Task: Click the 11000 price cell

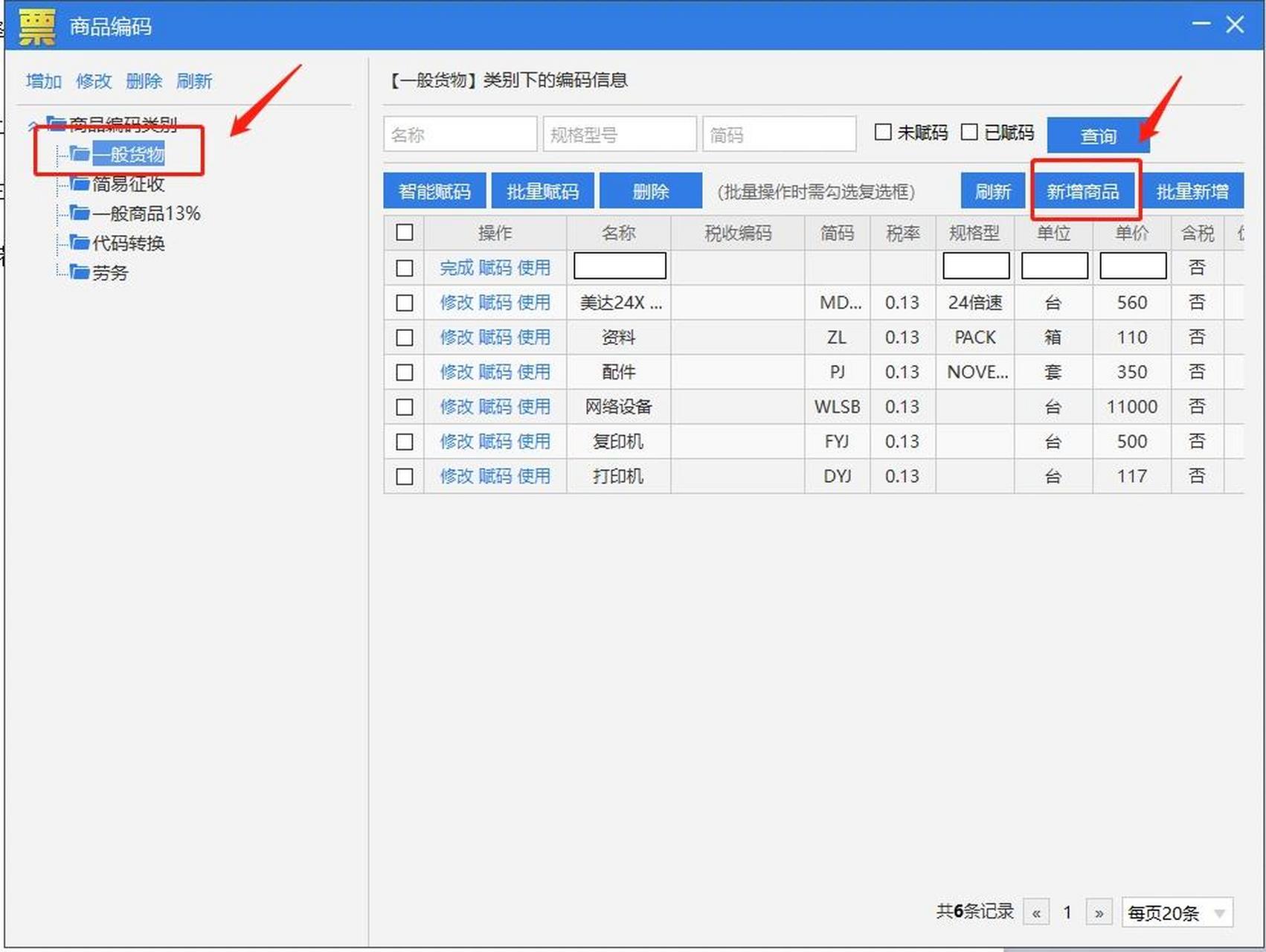Action: pyautogui.click(x=1132, y=407)
